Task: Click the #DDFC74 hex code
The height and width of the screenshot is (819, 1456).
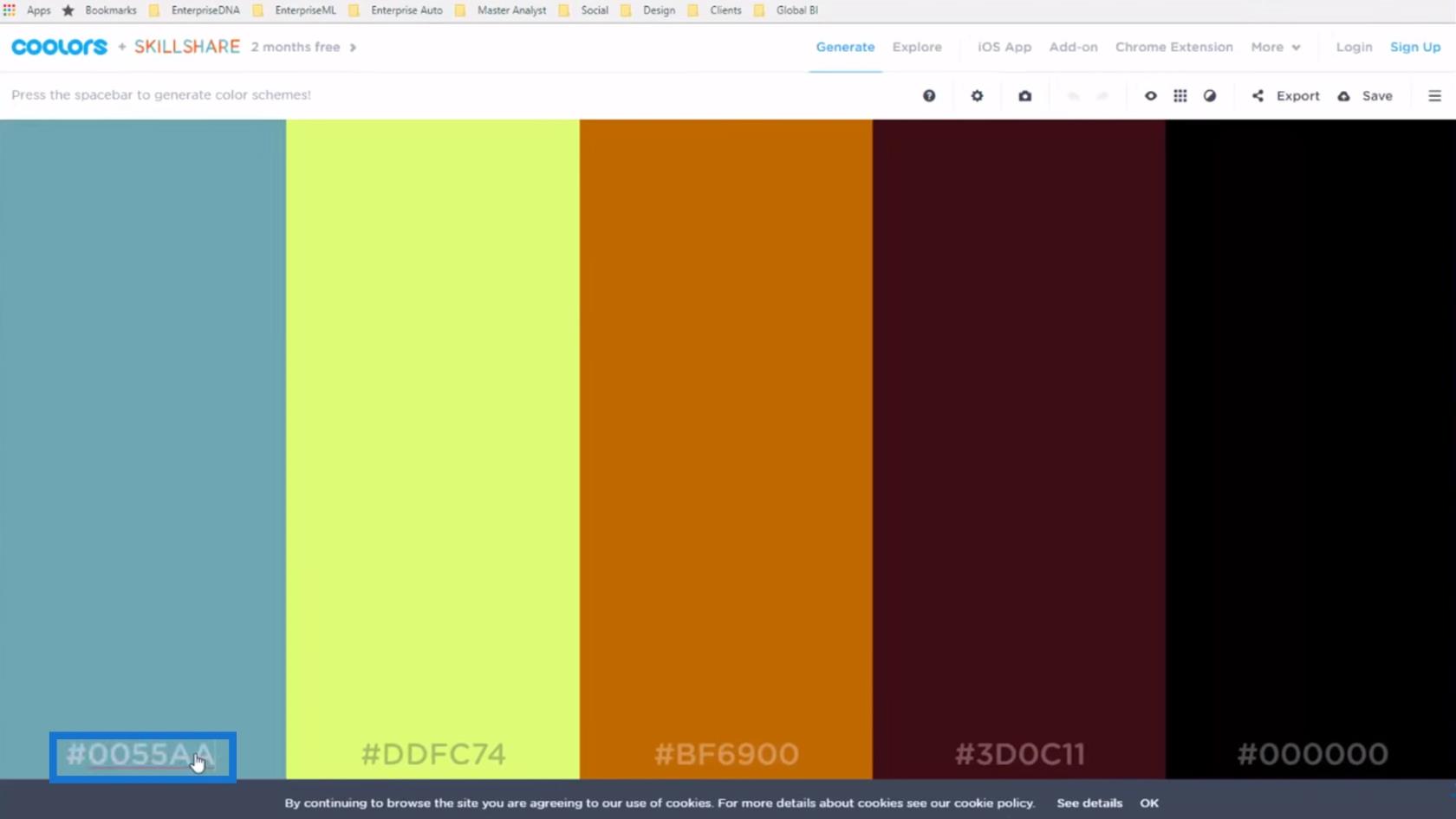Action: point(433,754)
